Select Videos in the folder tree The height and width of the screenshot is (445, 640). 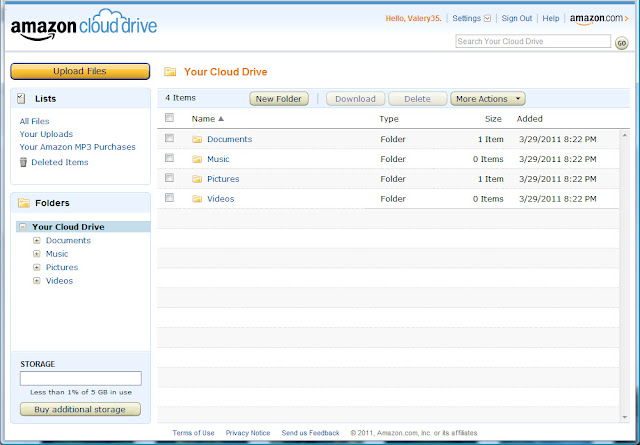click(59, 281)
